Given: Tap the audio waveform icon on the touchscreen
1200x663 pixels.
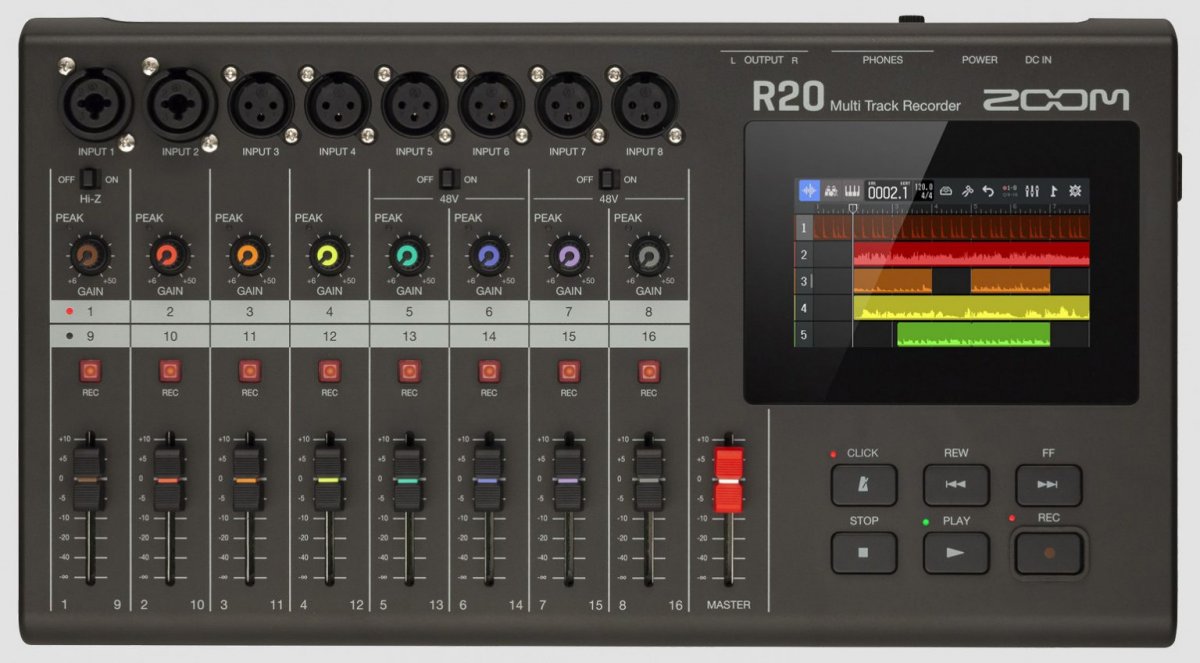Looking at the screenshot, I should [x=809, y=191].
